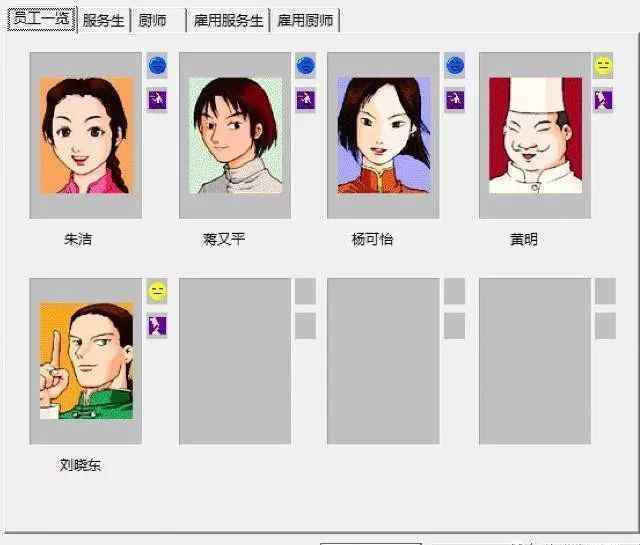Switch to the 服务生 tab
The image size is (640, 545).
pos(103,20)
